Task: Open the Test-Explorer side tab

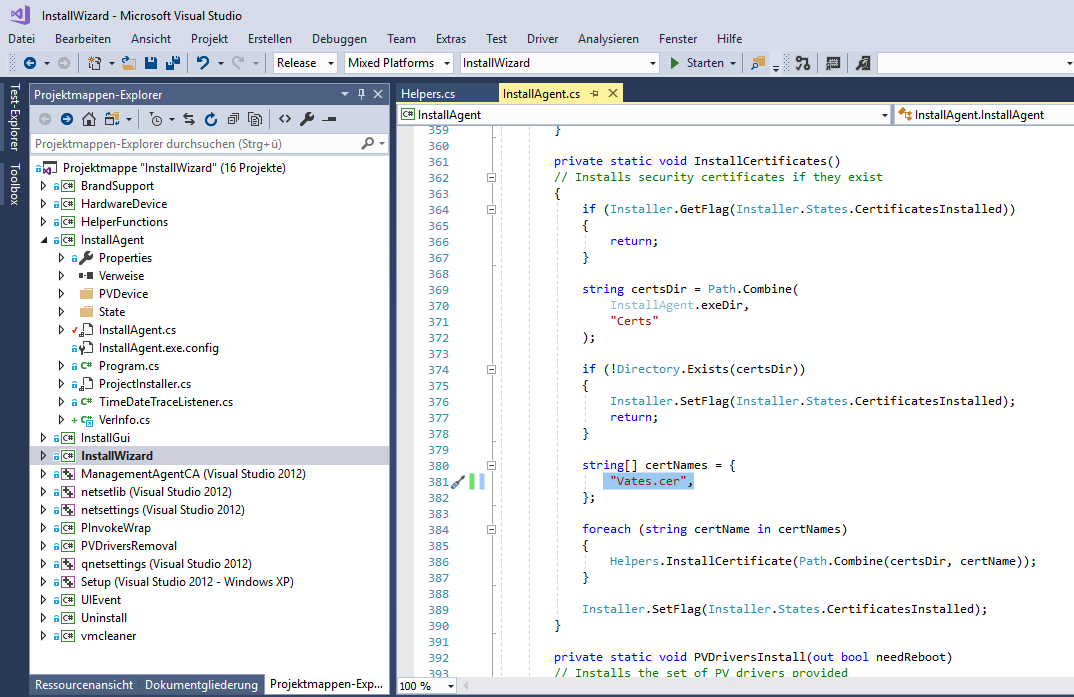Action: (x=14, y=117)
